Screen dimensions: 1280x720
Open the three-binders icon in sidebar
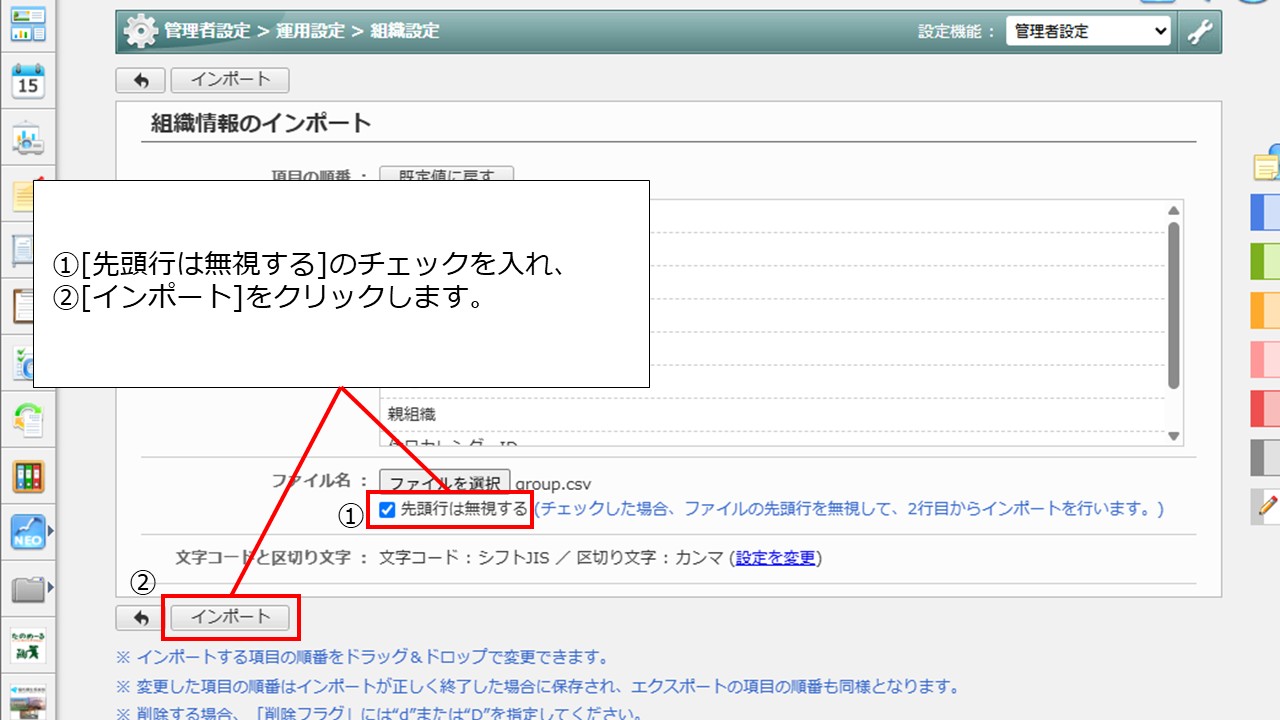pyautogui.click(x=27, y=476)
